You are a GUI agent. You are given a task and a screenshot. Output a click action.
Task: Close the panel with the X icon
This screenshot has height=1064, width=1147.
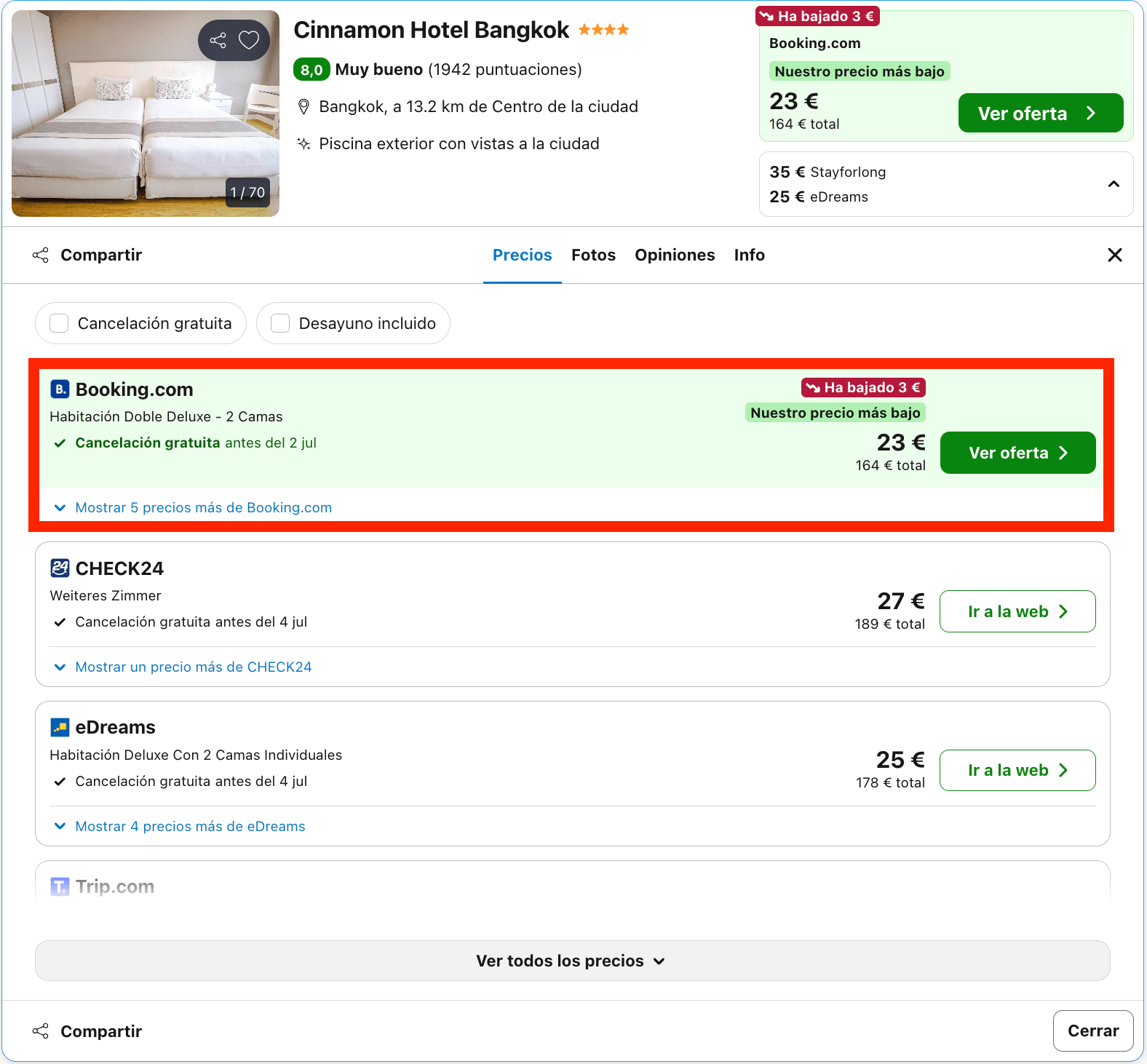point(1114,255)
